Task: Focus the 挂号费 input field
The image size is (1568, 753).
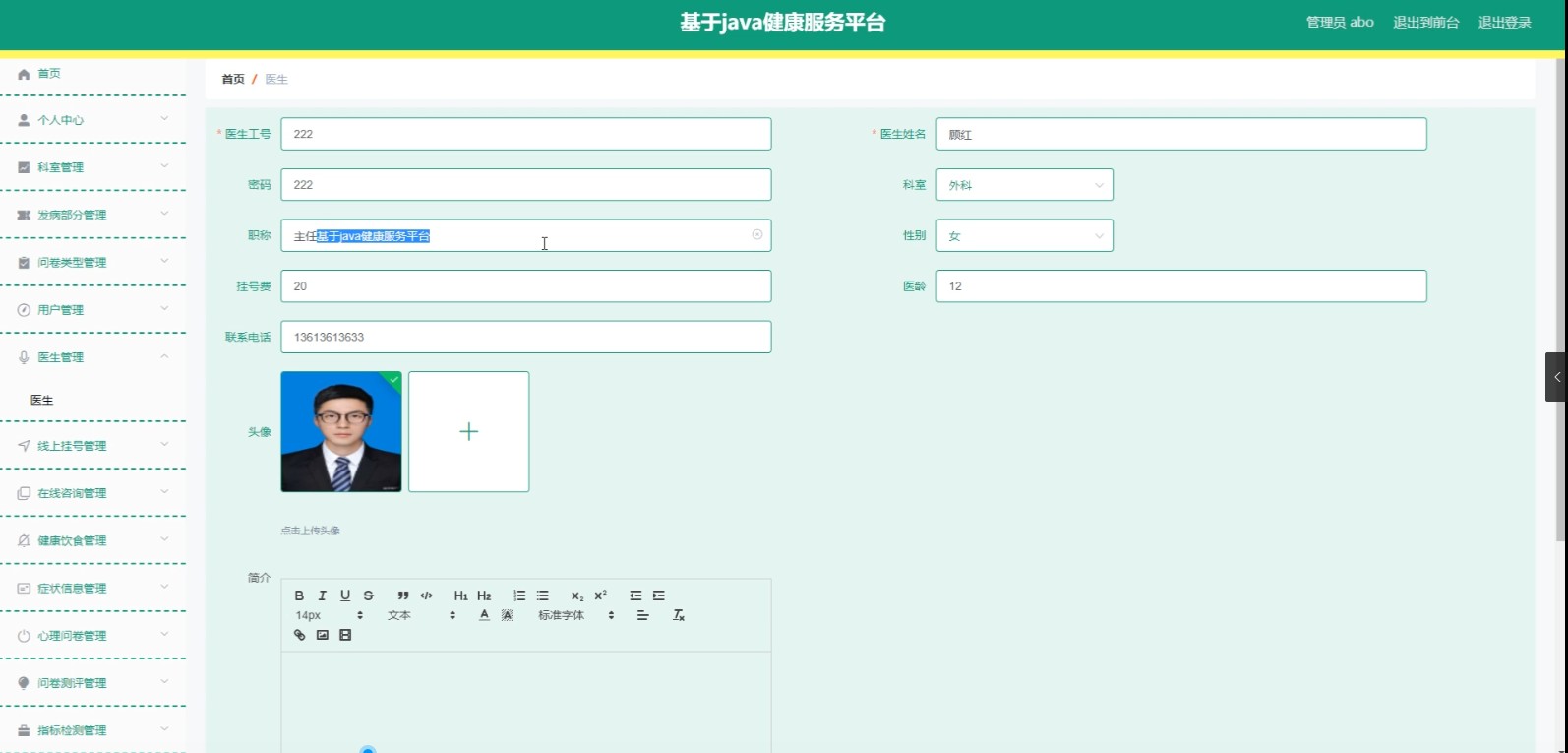Action: click(526, 286)
